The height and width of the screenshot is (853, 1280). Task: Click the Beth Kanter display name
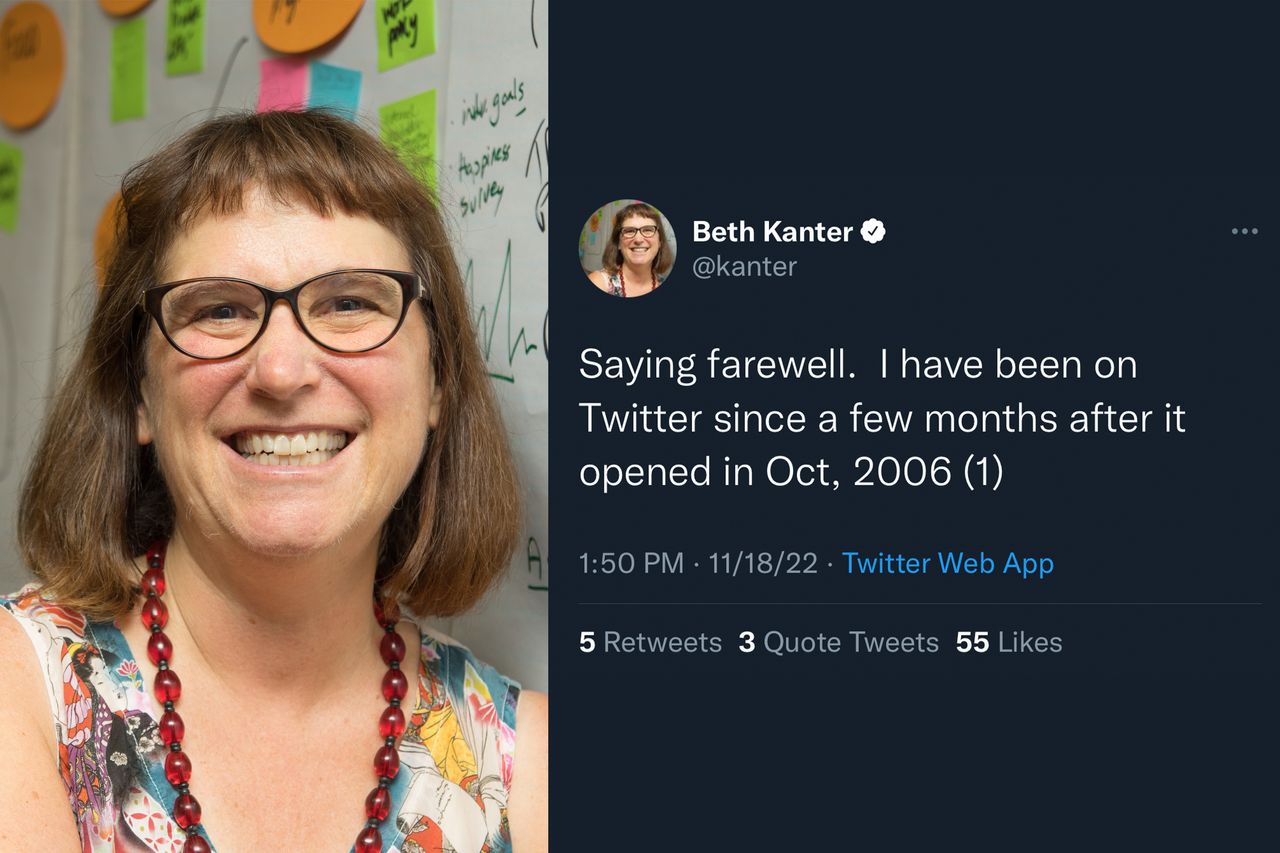tap(772, 232)
